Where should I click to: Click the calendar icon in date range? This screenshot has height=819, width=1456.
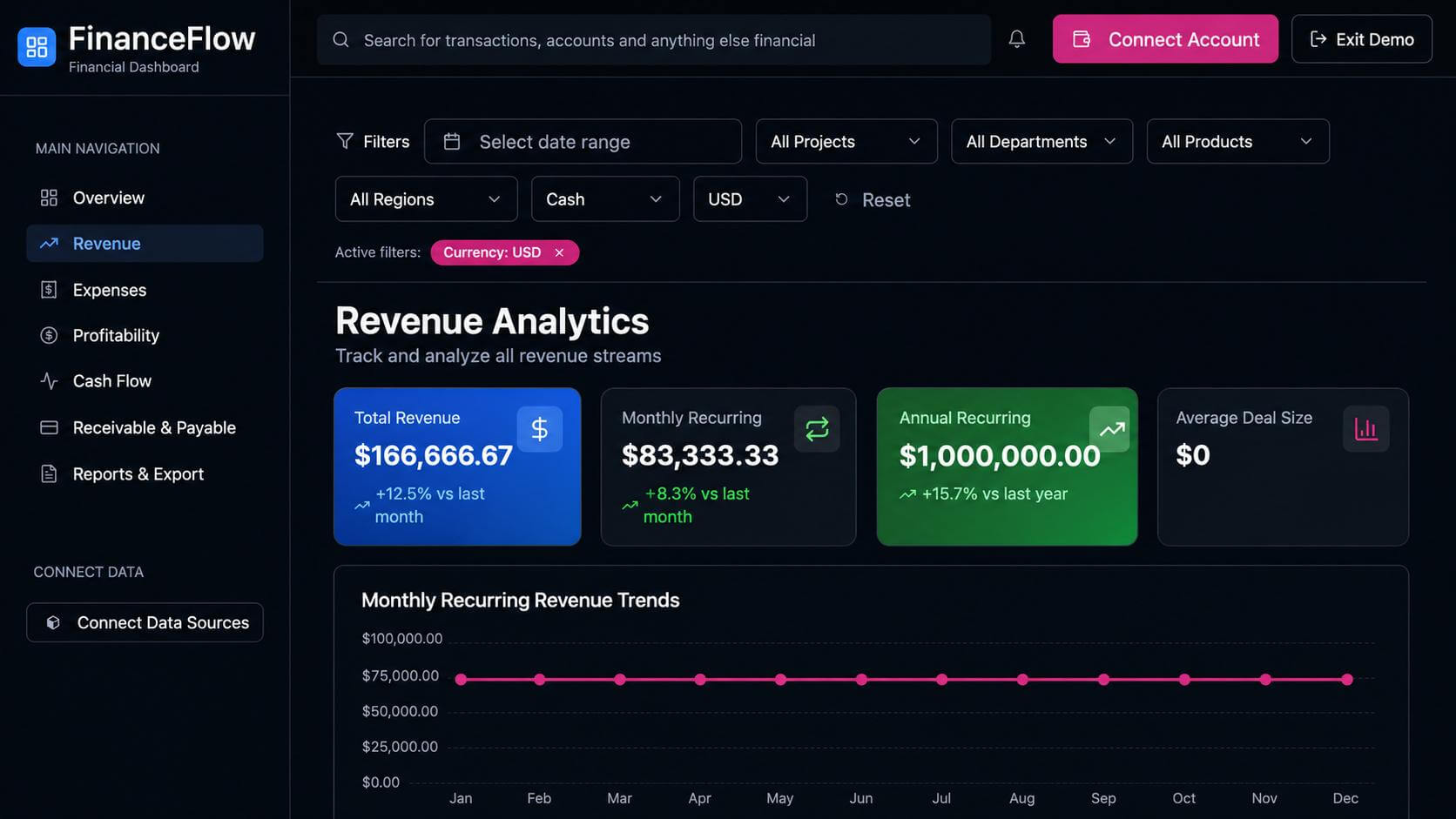point(452,141)
